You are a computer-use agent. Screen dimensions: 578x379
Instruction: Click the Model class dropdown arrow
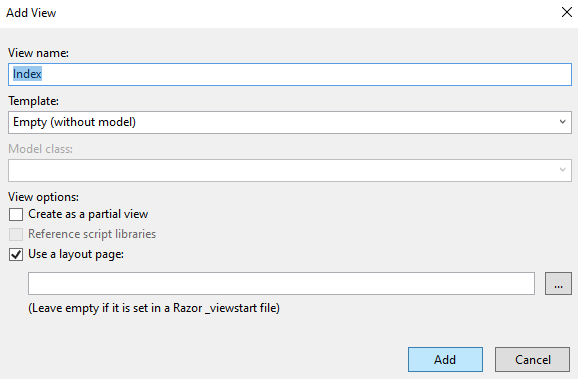pos(562,170)
